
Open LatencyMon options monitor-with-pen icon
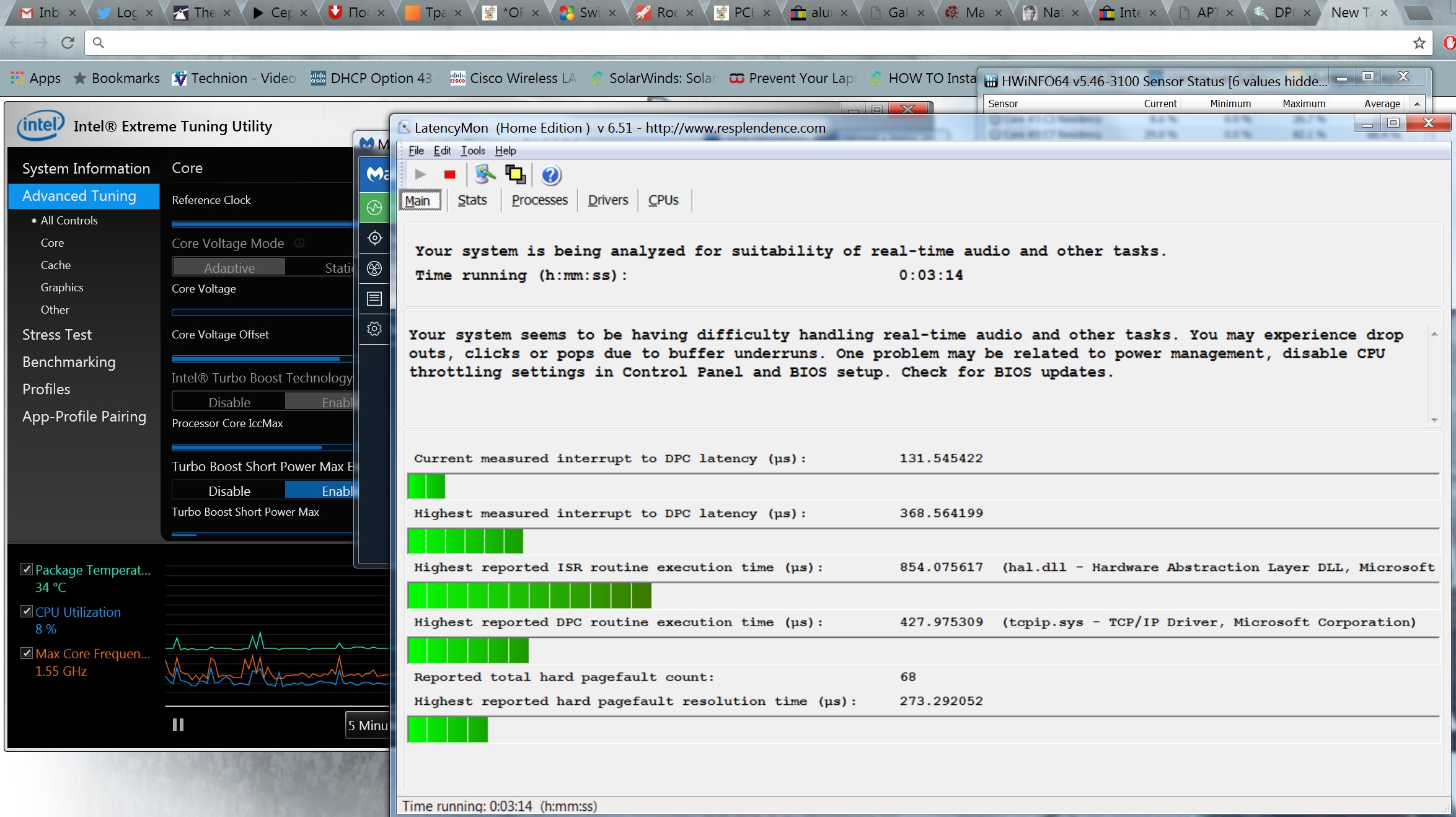[x=485, y=175]
